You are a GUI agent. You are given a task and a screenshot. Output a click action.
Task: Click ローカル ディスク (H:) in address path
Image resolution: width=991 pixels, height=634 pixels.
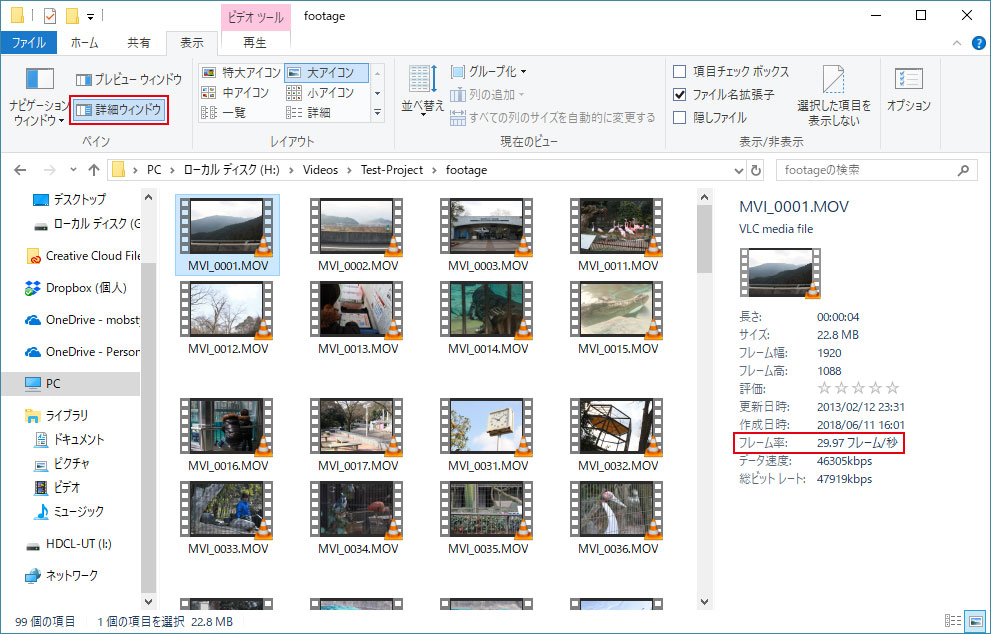click(231, 170)
